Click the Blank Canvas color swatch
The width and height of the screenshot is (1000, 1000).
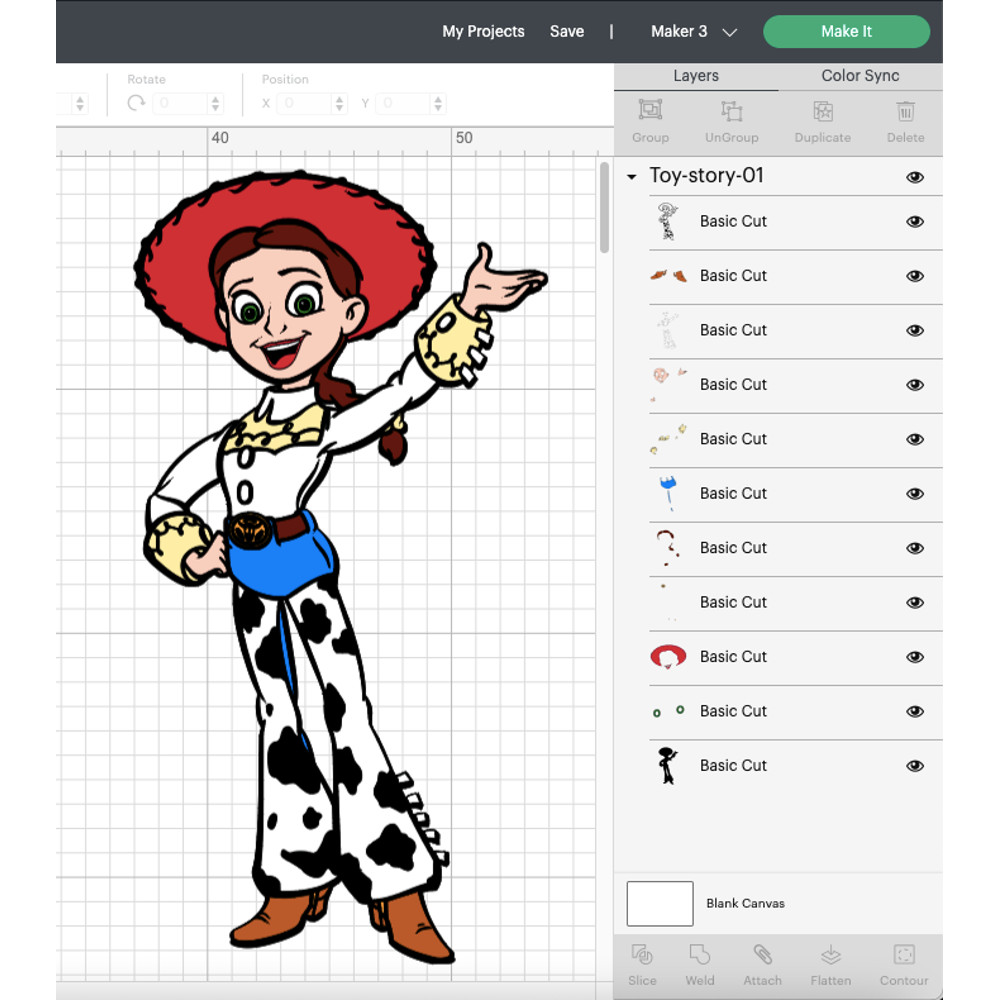pos(660,903)
